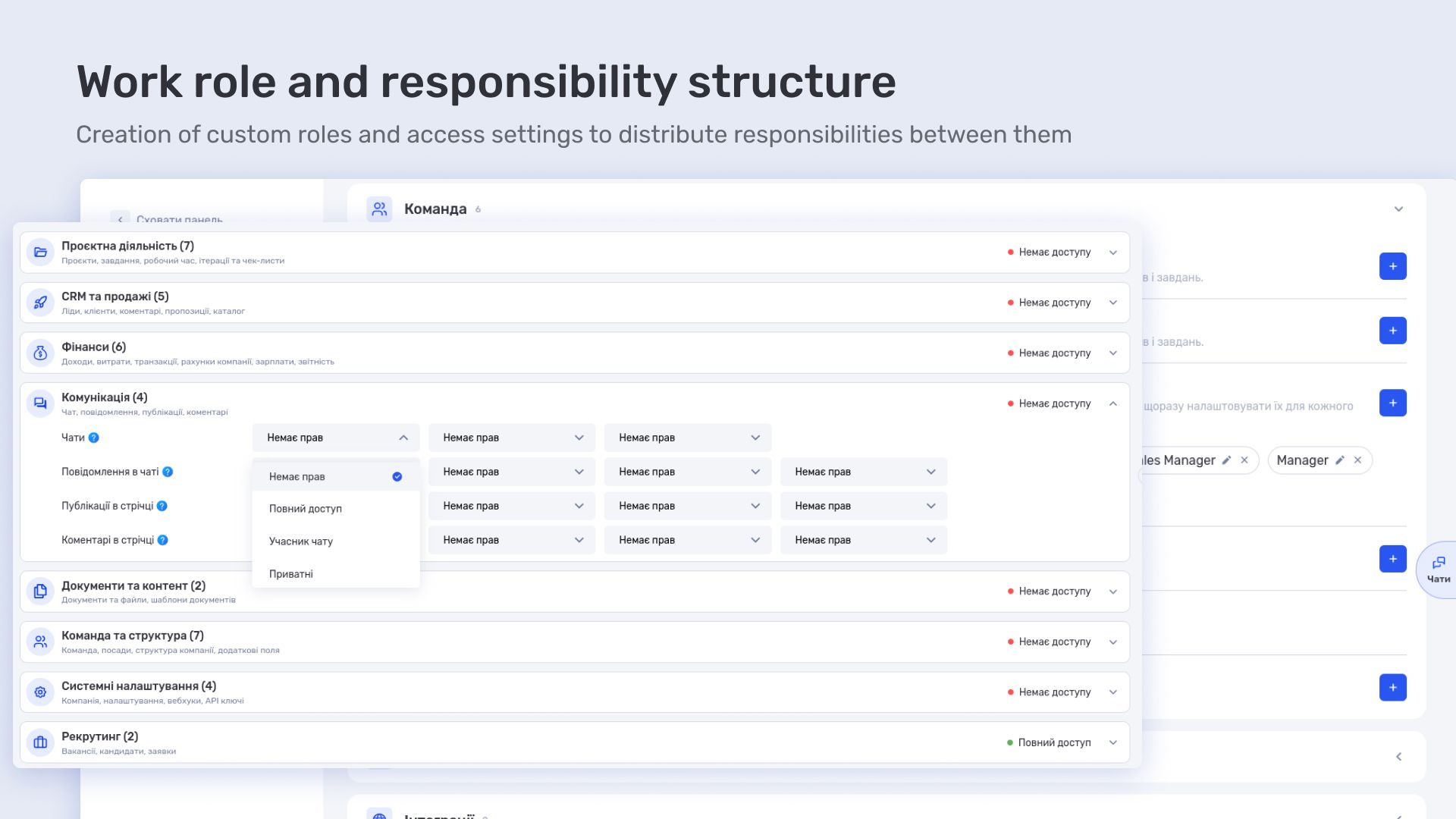Open the help tooltip next to Чати
The image size is (1456, 819).
[94, 438]
